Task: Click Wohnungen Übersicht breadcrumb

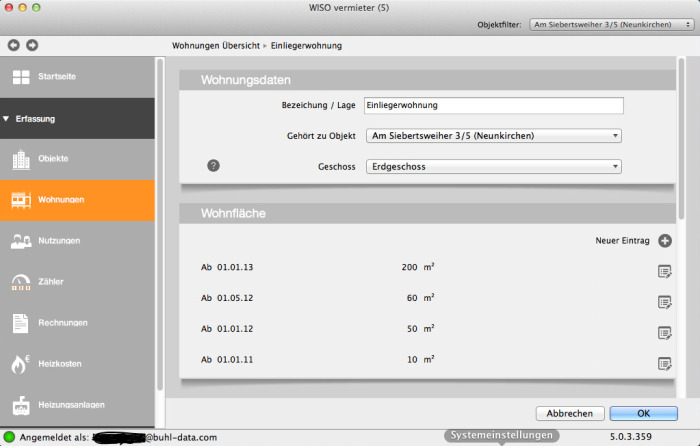Action: coord(216,46)
